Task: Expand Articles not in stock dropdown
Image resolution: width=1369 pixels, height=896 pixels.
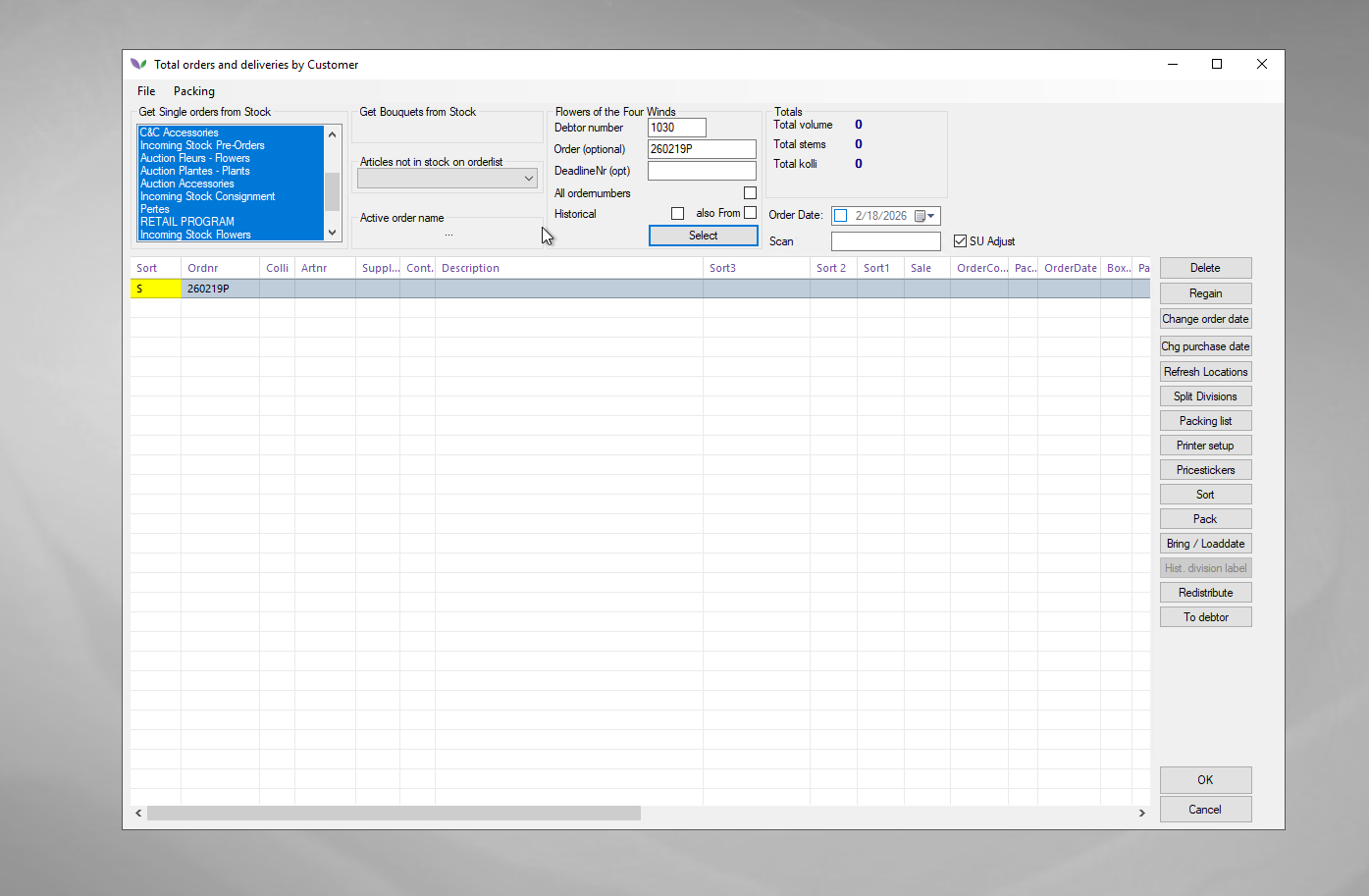Action: coord(529,179)
